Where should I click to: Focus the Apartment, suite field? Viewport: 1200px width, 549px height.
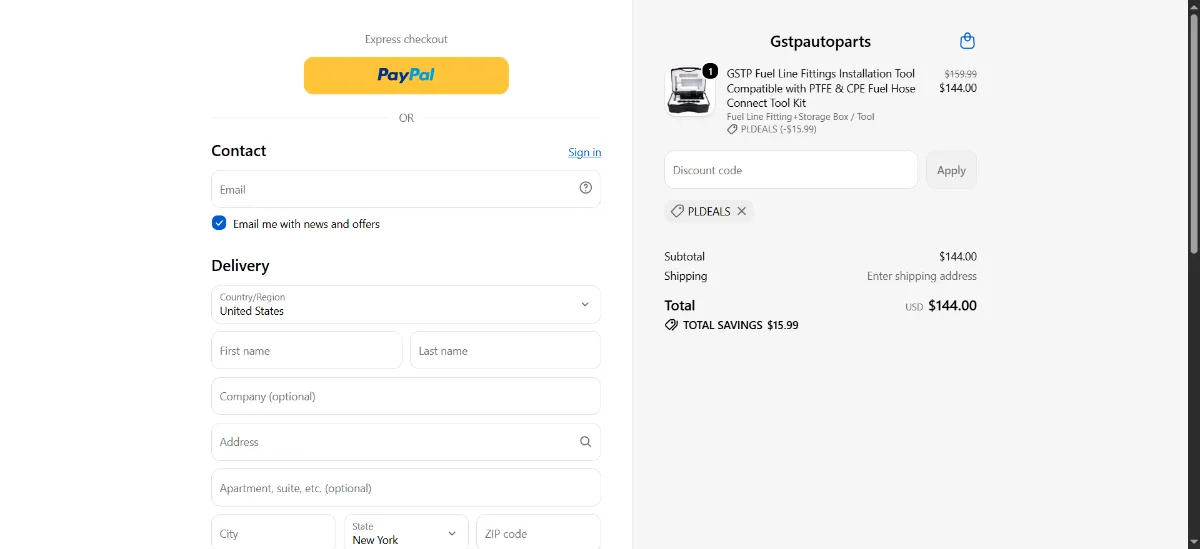point(406,488)
